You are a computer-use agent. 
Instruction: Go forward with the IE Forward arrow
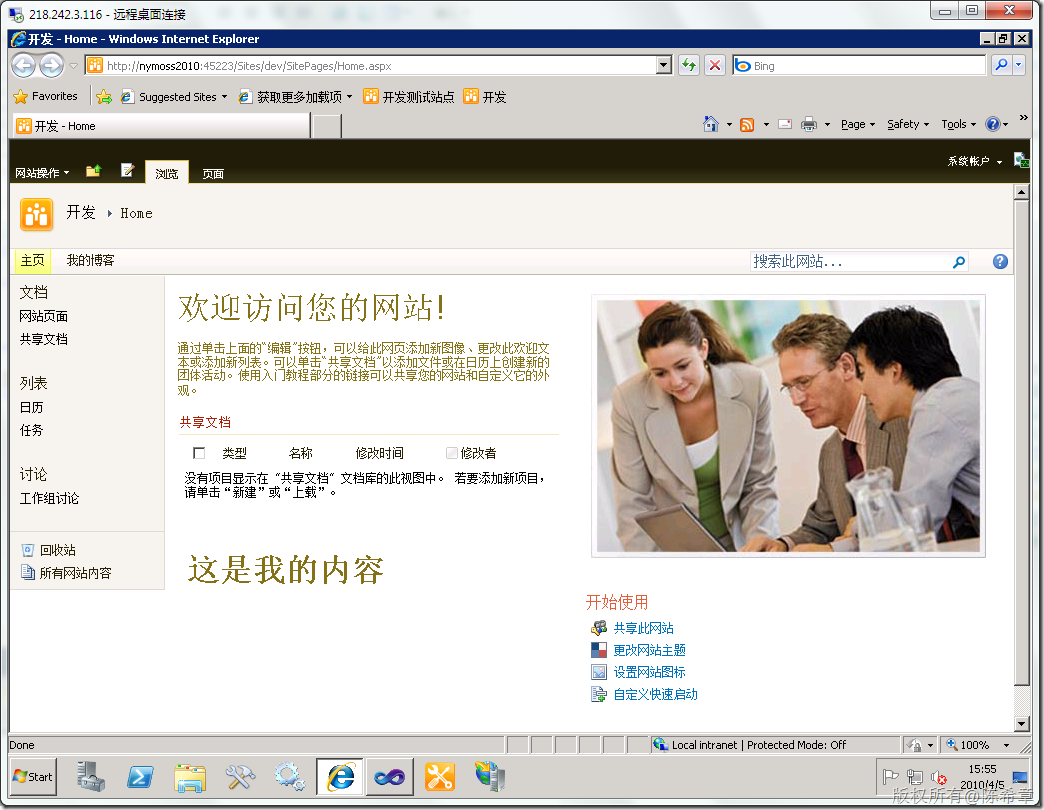[x=51, y=66]
